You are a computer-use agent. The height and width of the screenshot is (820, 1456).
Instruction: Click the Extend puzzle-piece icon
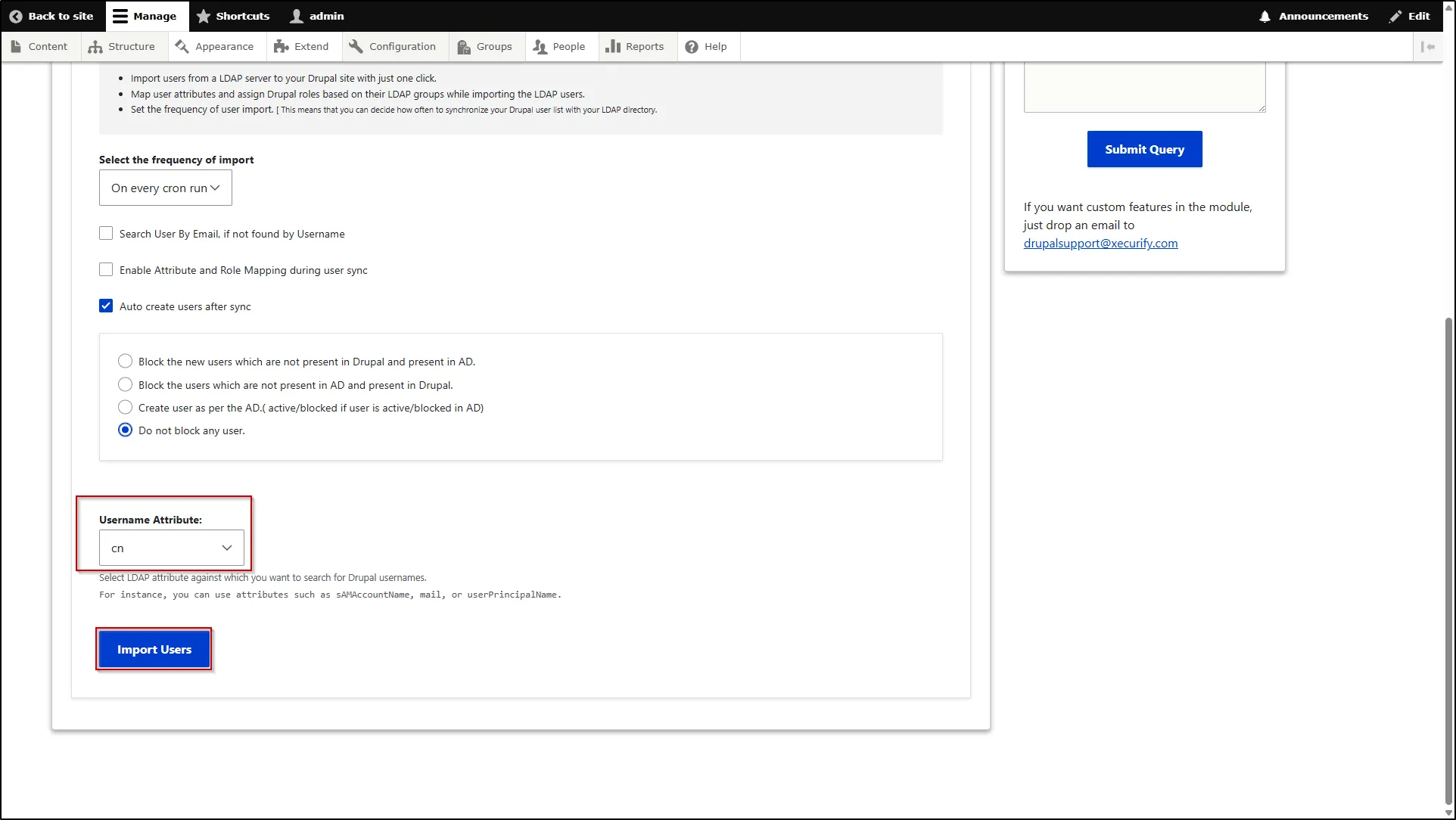click(281, 46)
